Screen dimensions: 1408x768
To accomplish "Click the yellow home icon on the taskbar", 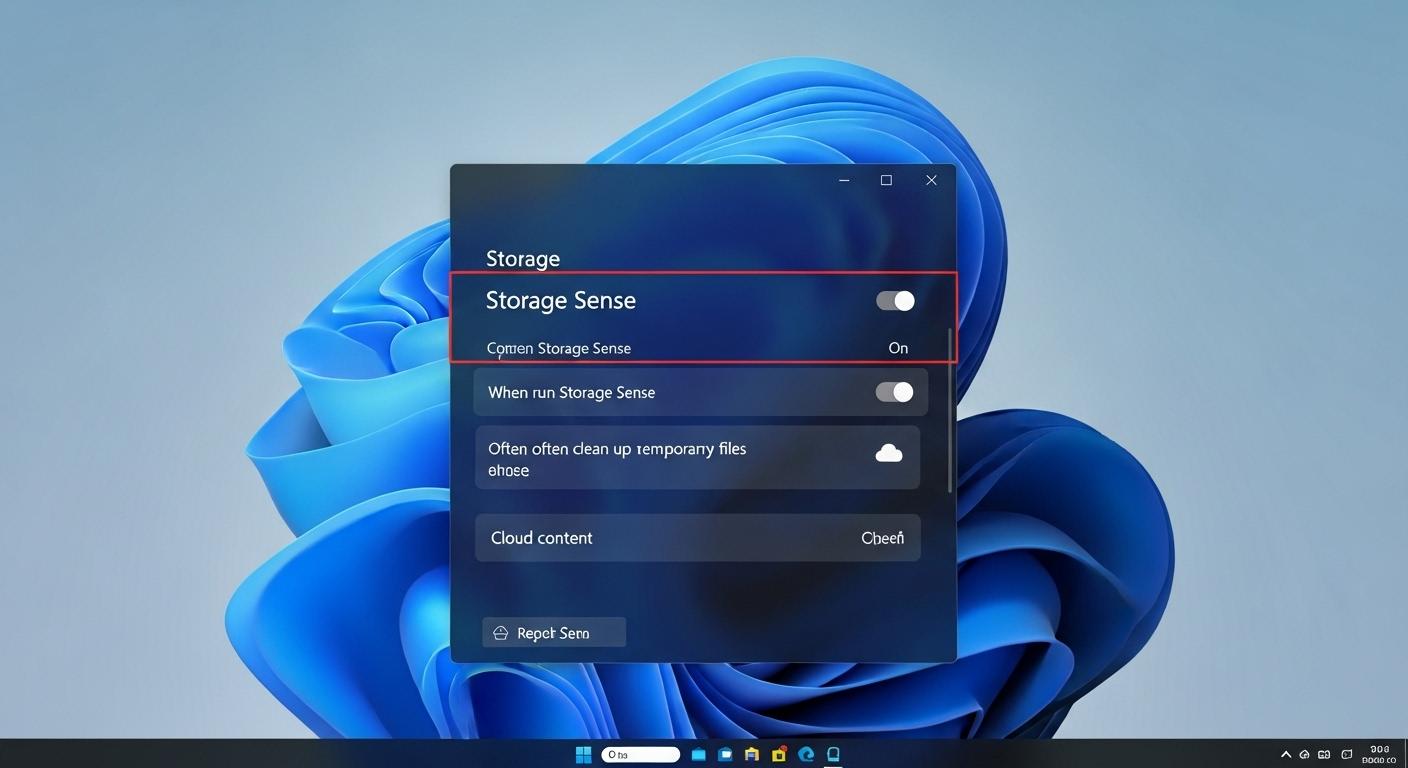I will pos(751,754).
